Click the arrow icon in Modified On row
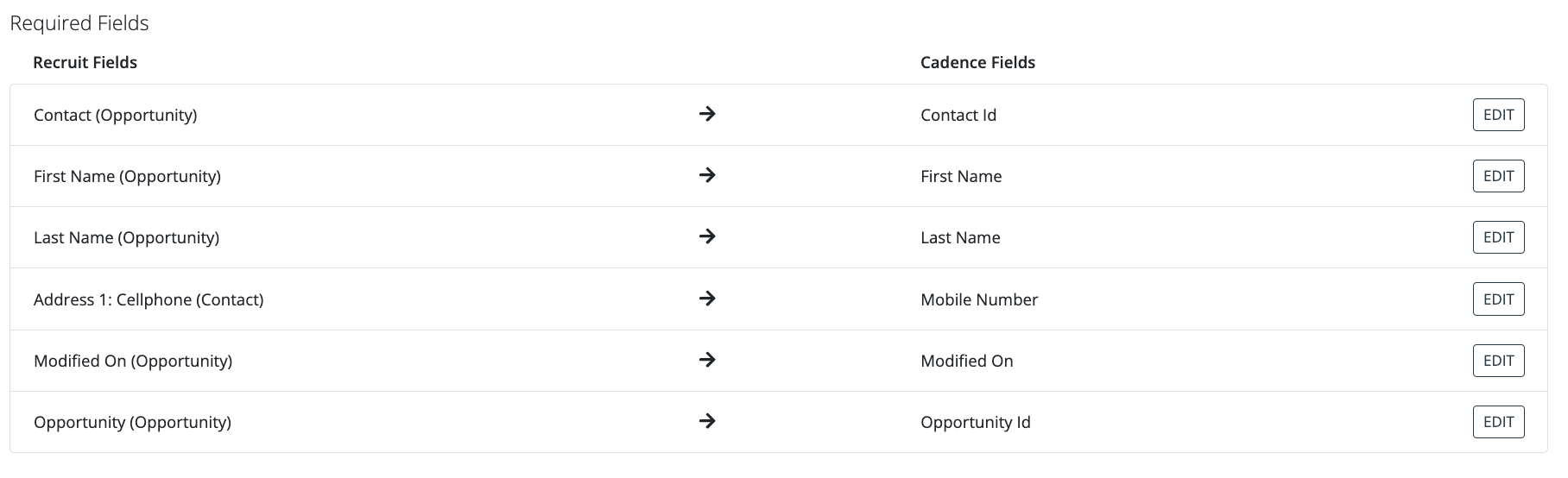This screenshot has height=478, width=1568. (x=707, y=360)
